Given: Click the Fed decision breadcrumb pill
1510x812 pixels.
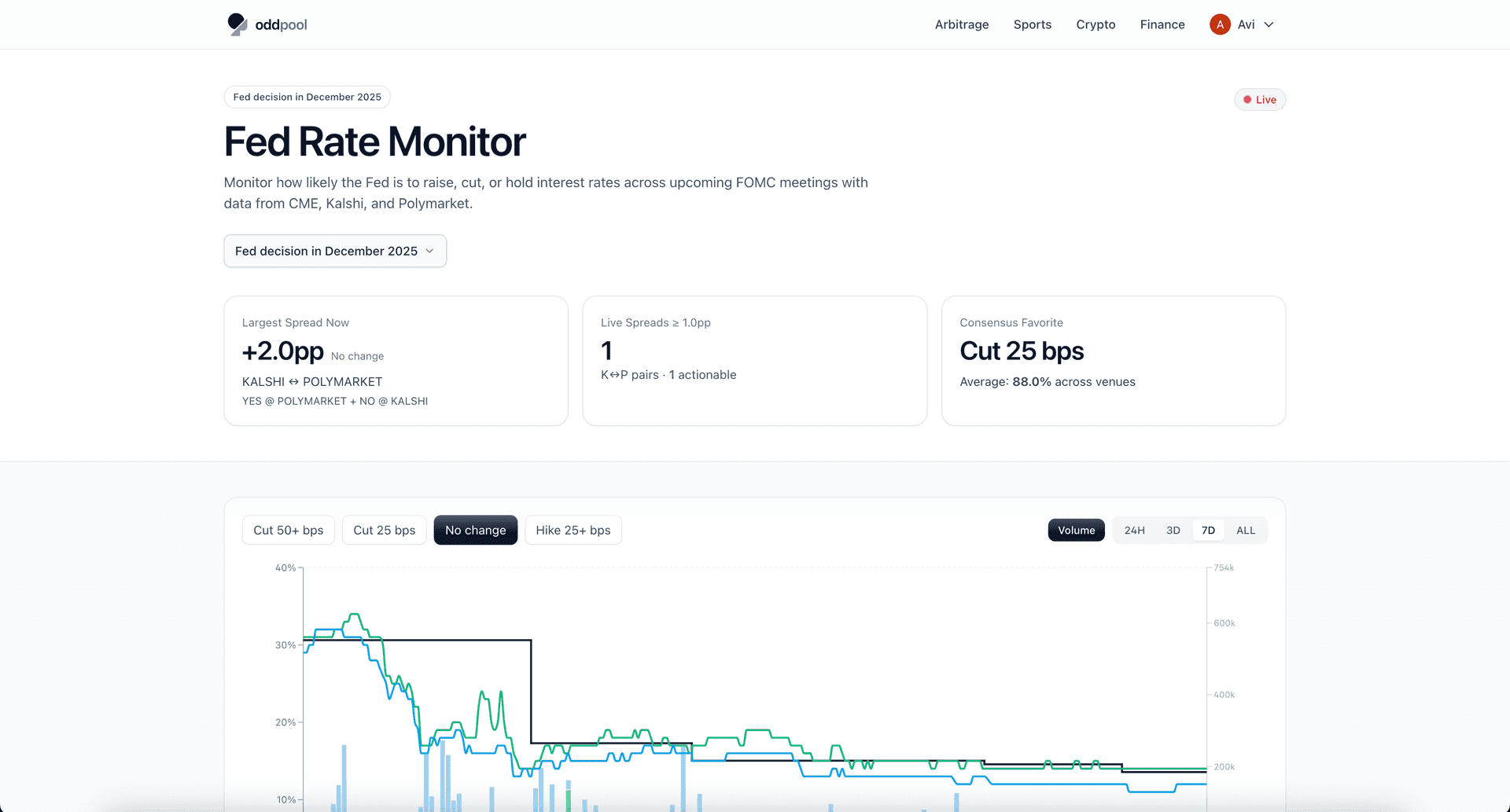Looking at the screenshot, I should pyautogui.click(x=307, y=97).
